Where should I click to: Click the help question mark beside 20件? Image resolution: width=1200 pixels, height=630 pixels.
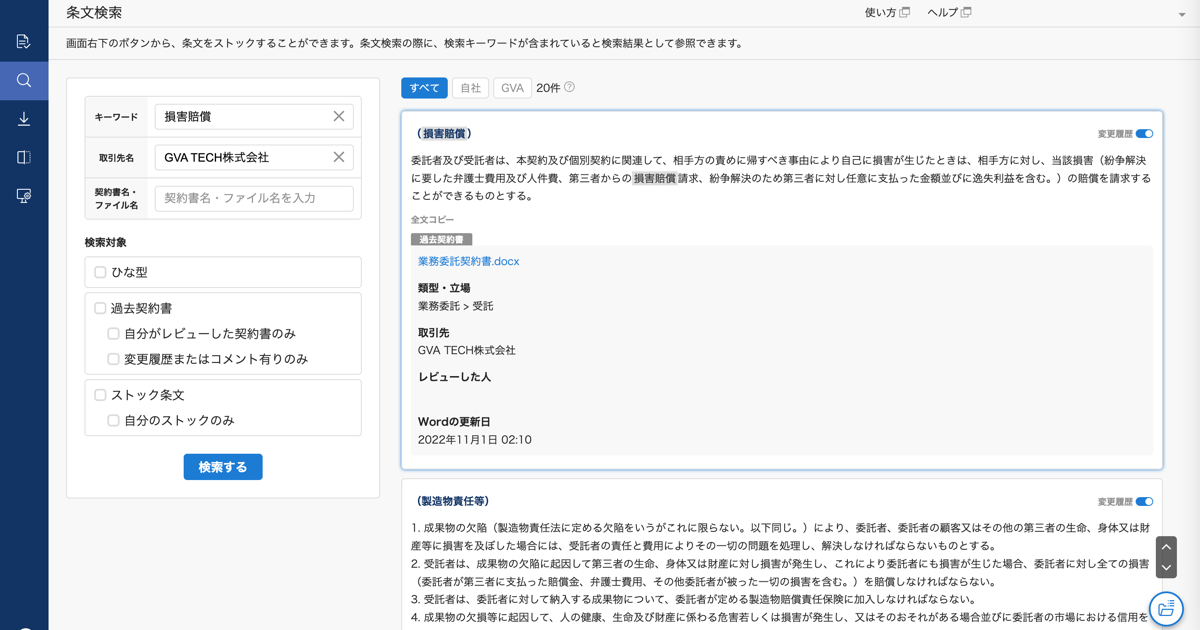click(569, 87)
